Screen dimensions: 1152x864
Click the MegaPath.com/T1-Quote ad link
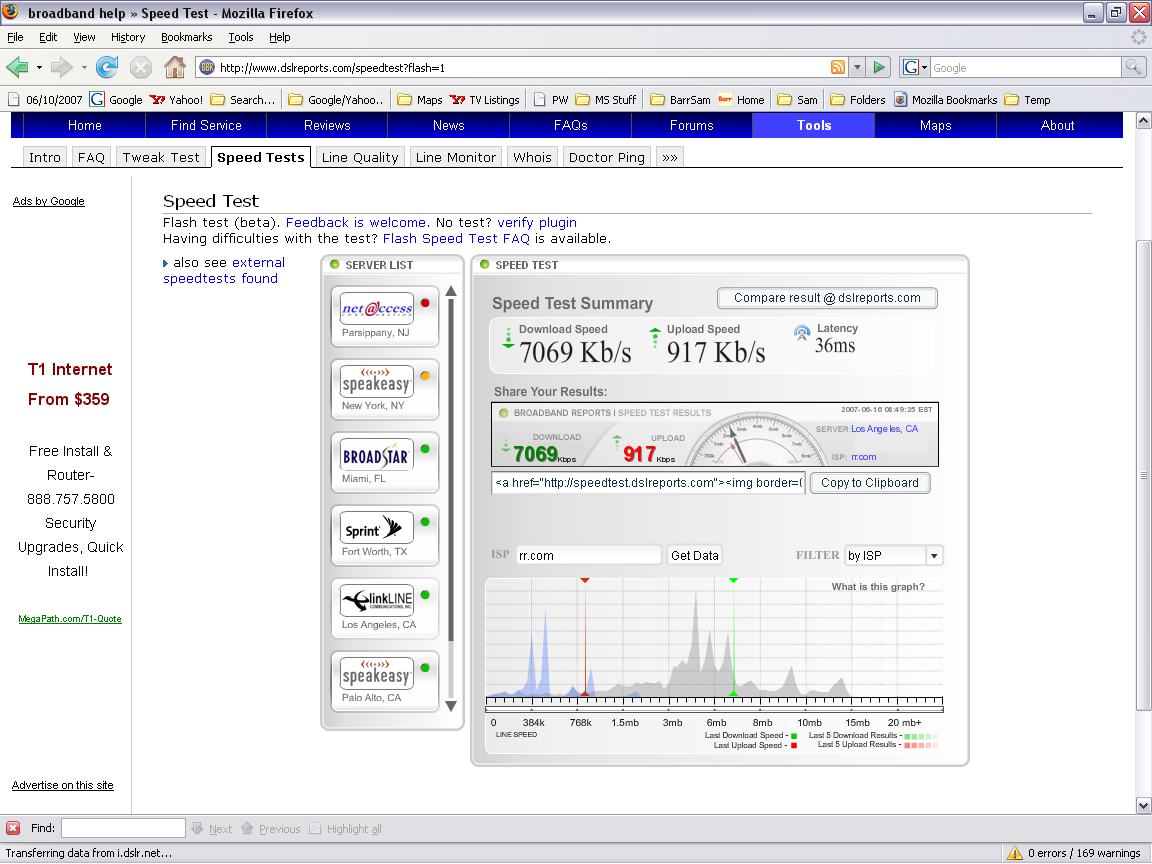pyautogui.click(x=70, y=619)
